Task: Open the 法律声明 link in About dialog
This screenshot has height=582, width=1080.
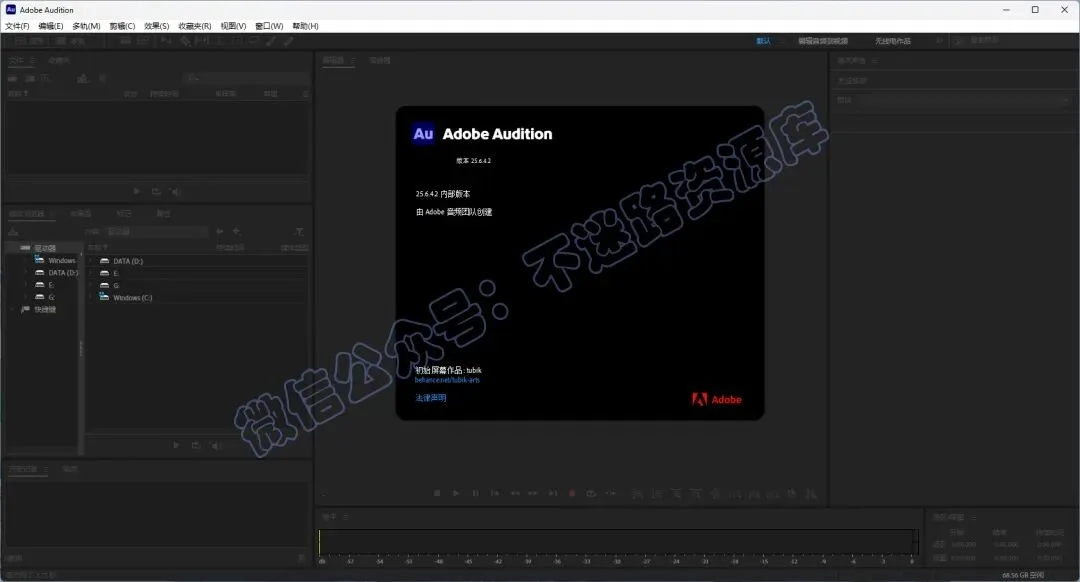Action: click(430, 397)
